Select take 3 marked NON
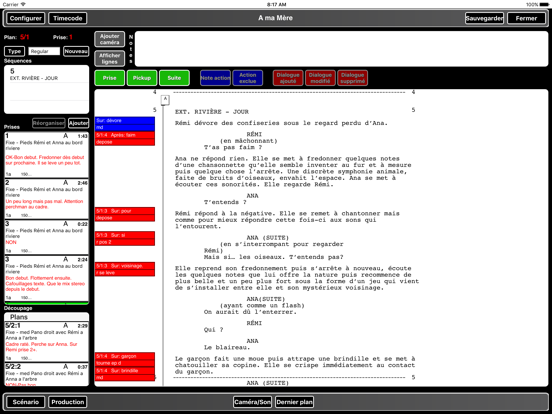The height and width of the screenshot is (414, 552). 46,237
